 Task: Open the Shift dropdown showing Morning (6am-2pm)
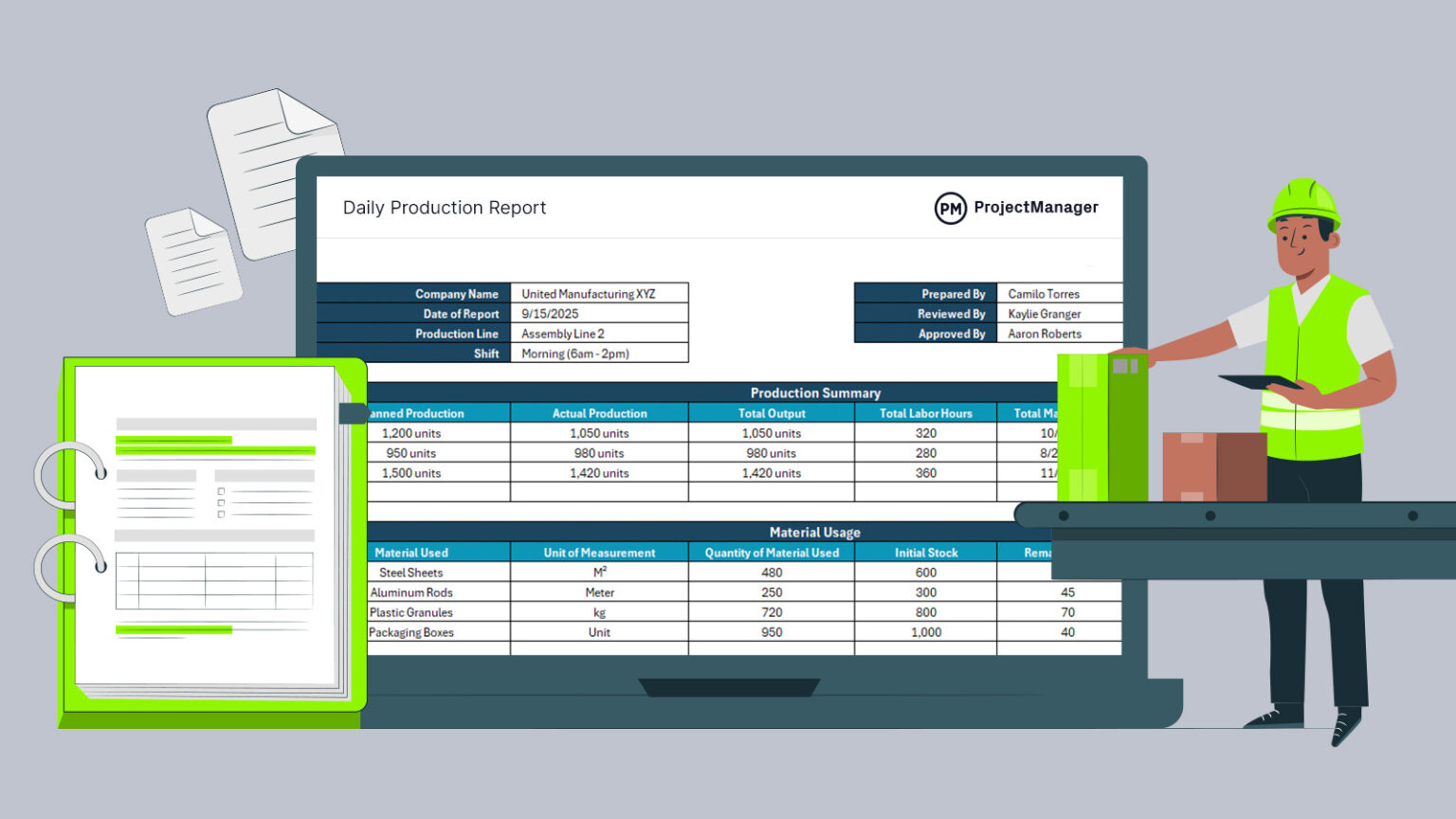[x=599, y=354]
